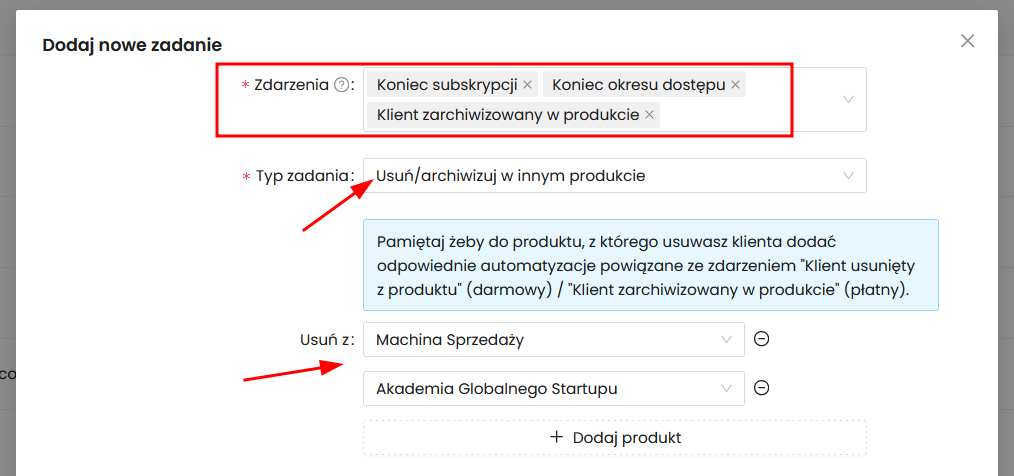Click the blue "Pamiętaj żeby" info notice
Image resolution: width=1014 pixels, height=476 pixels.
pyautogui.click(x=650, y=266)
